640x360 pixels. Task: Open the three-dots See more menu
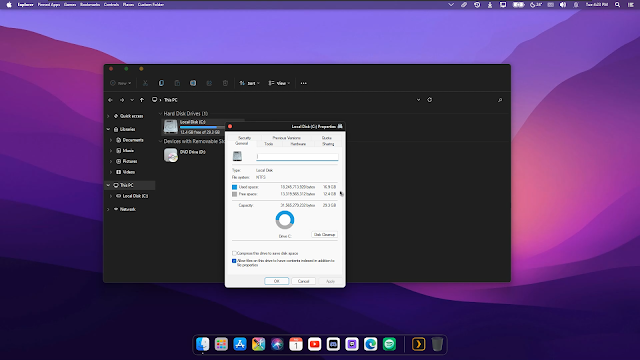(x=304, y=83)
